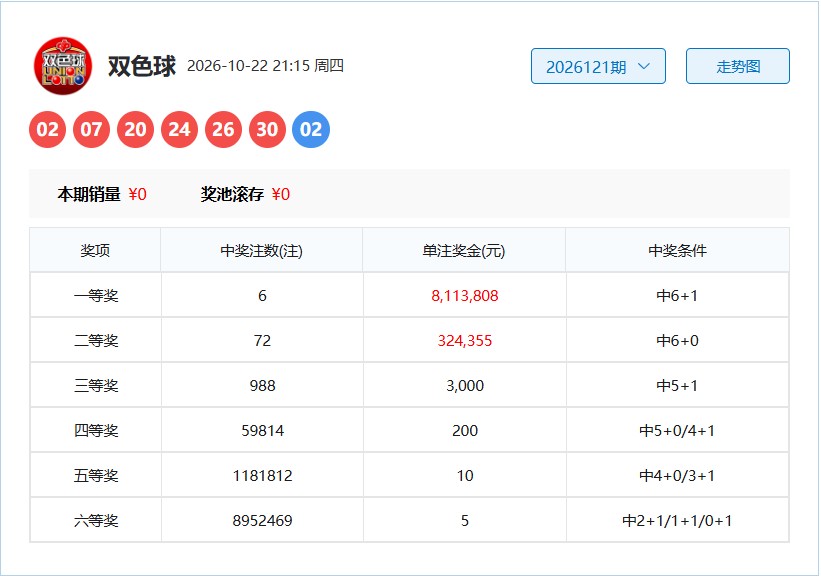Select the red ball numbered 24

180,129
